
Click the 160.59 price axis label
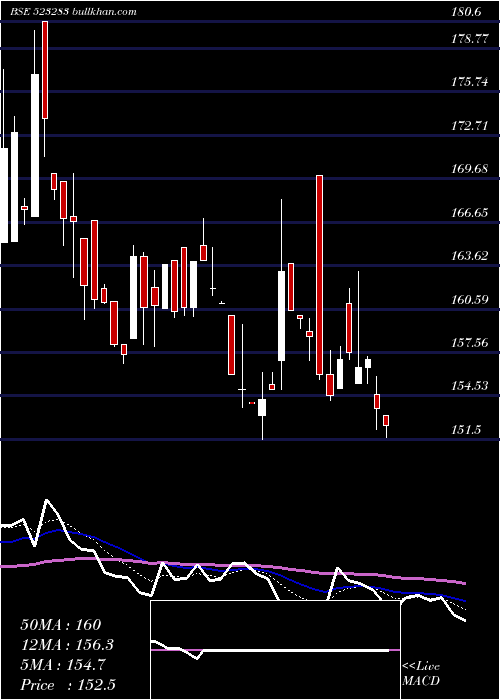[x=469, y=299]
